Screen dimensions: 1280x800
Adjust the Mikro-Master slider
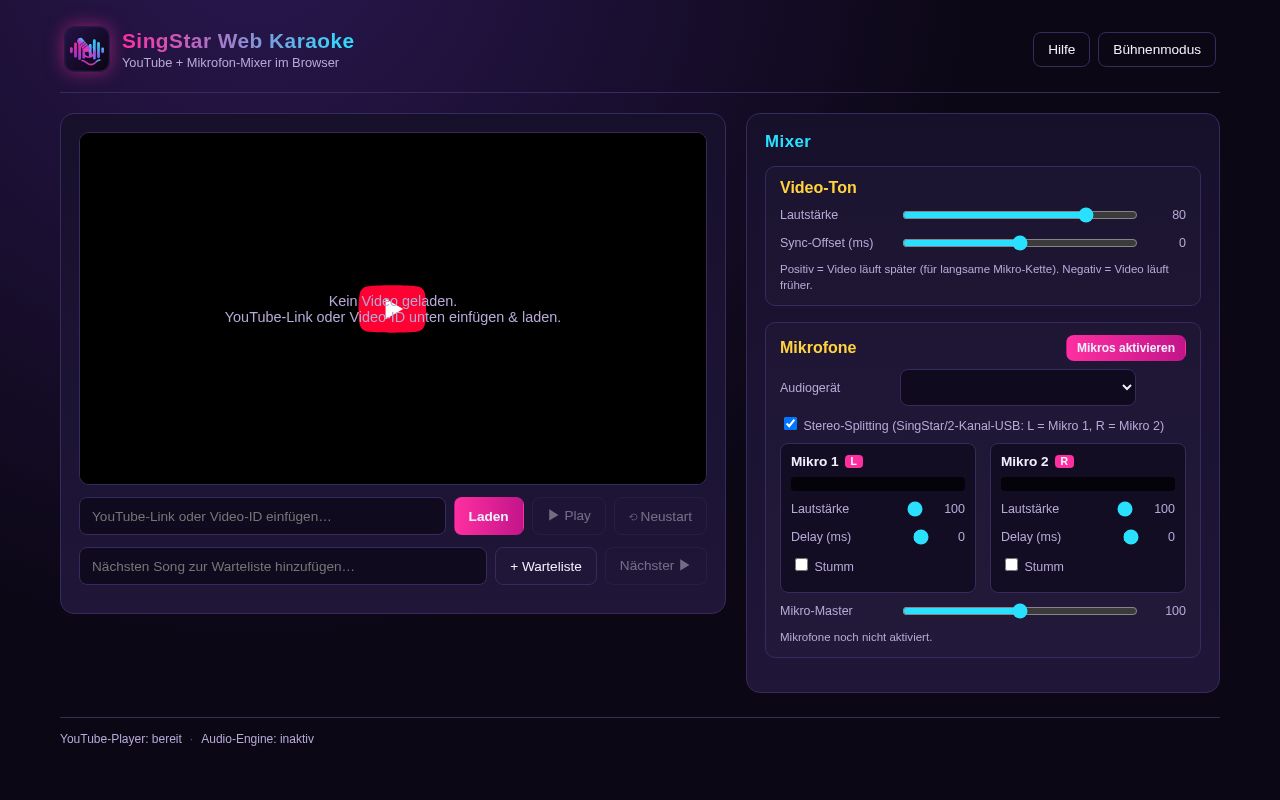coord(1020,611)
